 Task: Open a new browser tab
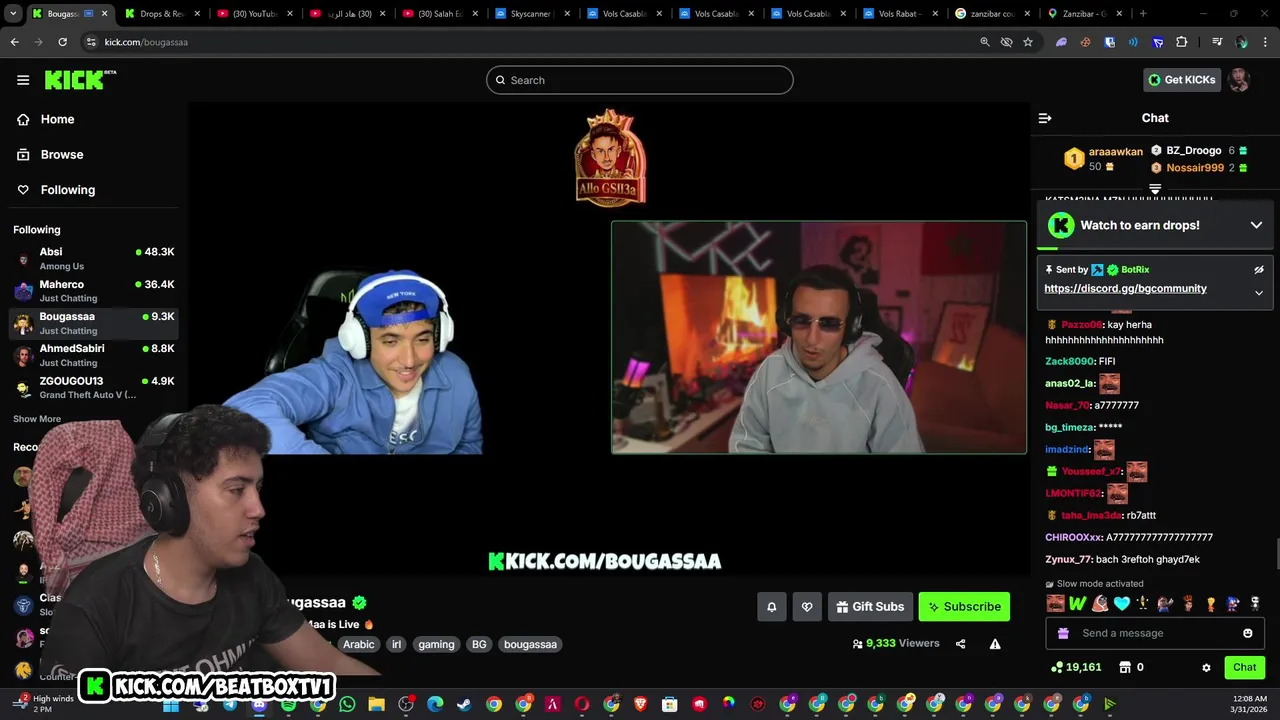[1142, 14]
